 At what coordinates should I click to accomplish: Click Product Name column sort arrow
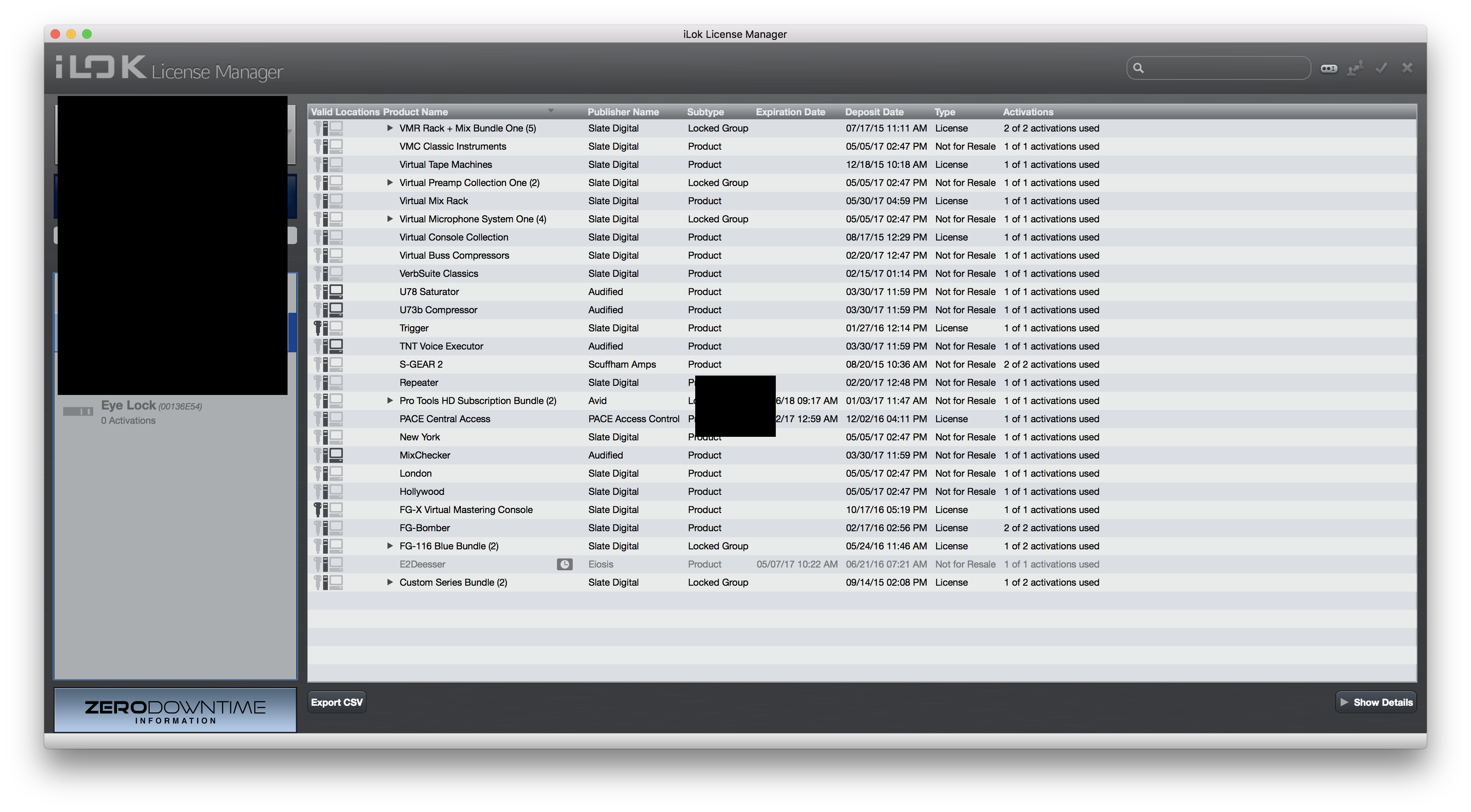[x=551, y=111]
